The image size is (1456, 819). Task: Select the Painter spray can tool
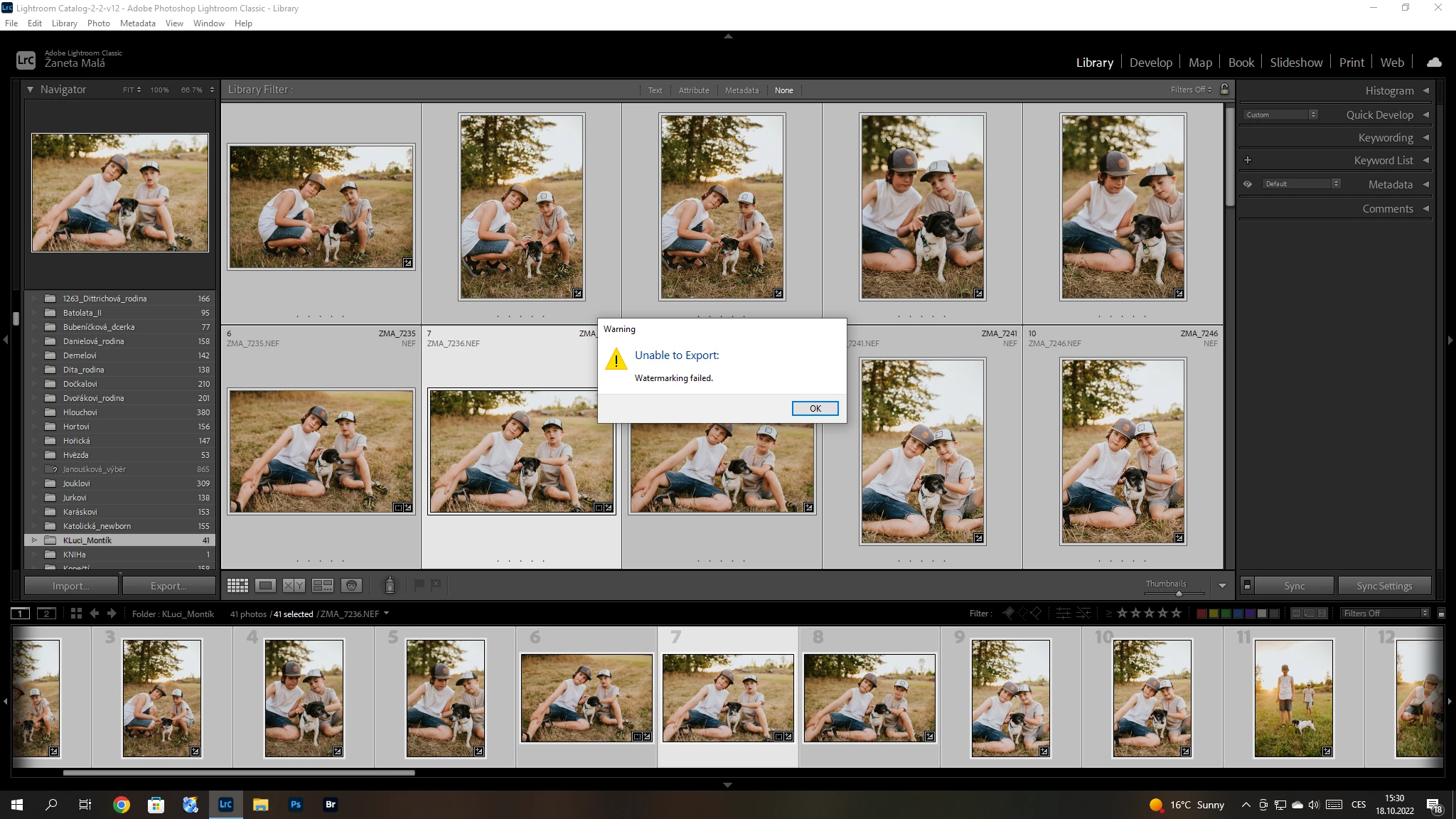pyautogui.click(x=390, y=585)
